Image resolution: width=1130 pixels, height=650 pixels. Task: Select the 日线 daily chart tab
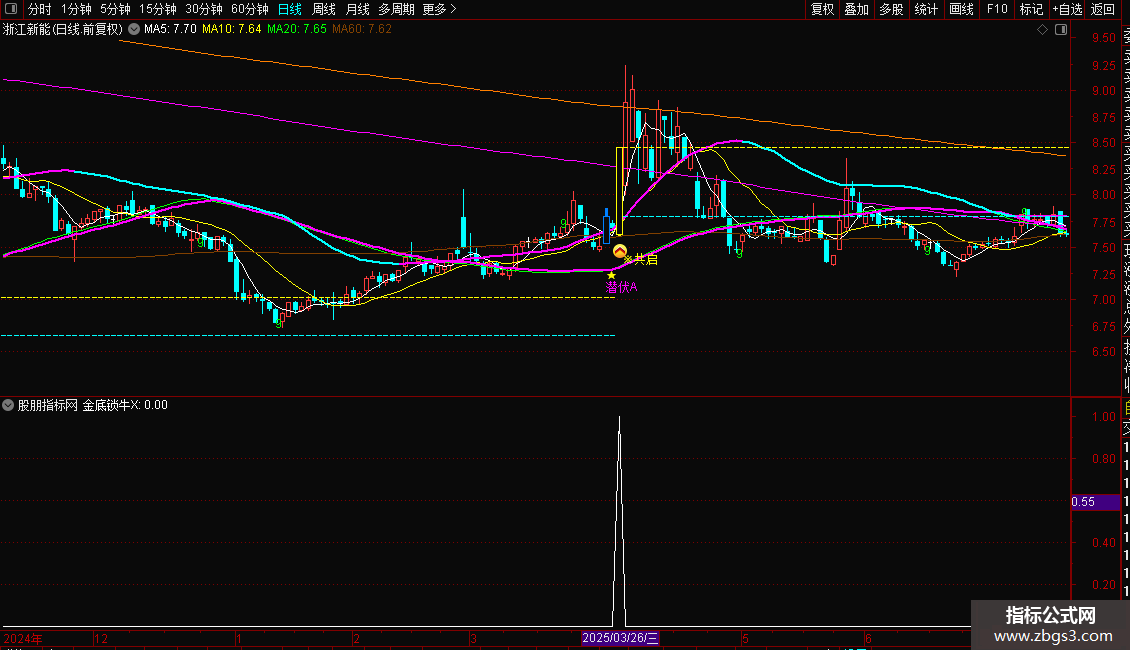pyautogui.click(x=290, y=9)
